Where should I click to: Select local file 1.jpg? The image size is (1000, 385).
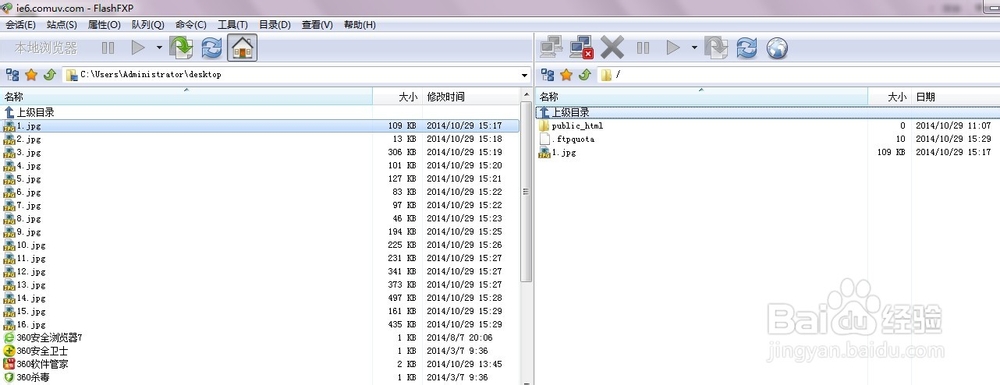(260, 126)
